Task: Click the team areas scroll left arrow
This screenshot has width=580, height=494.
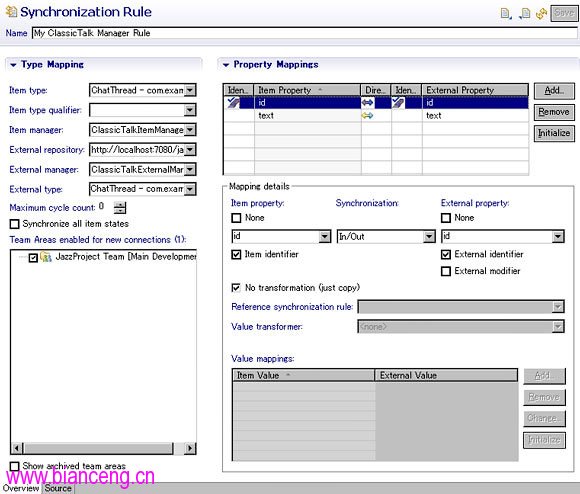Action: coord(16,448)
